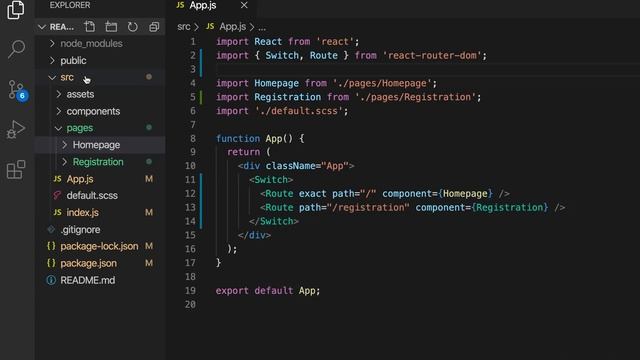Click 'react-router-dom' string on line 2
Image resolution: width=640 pixels, height=360 pixels.
432,56
